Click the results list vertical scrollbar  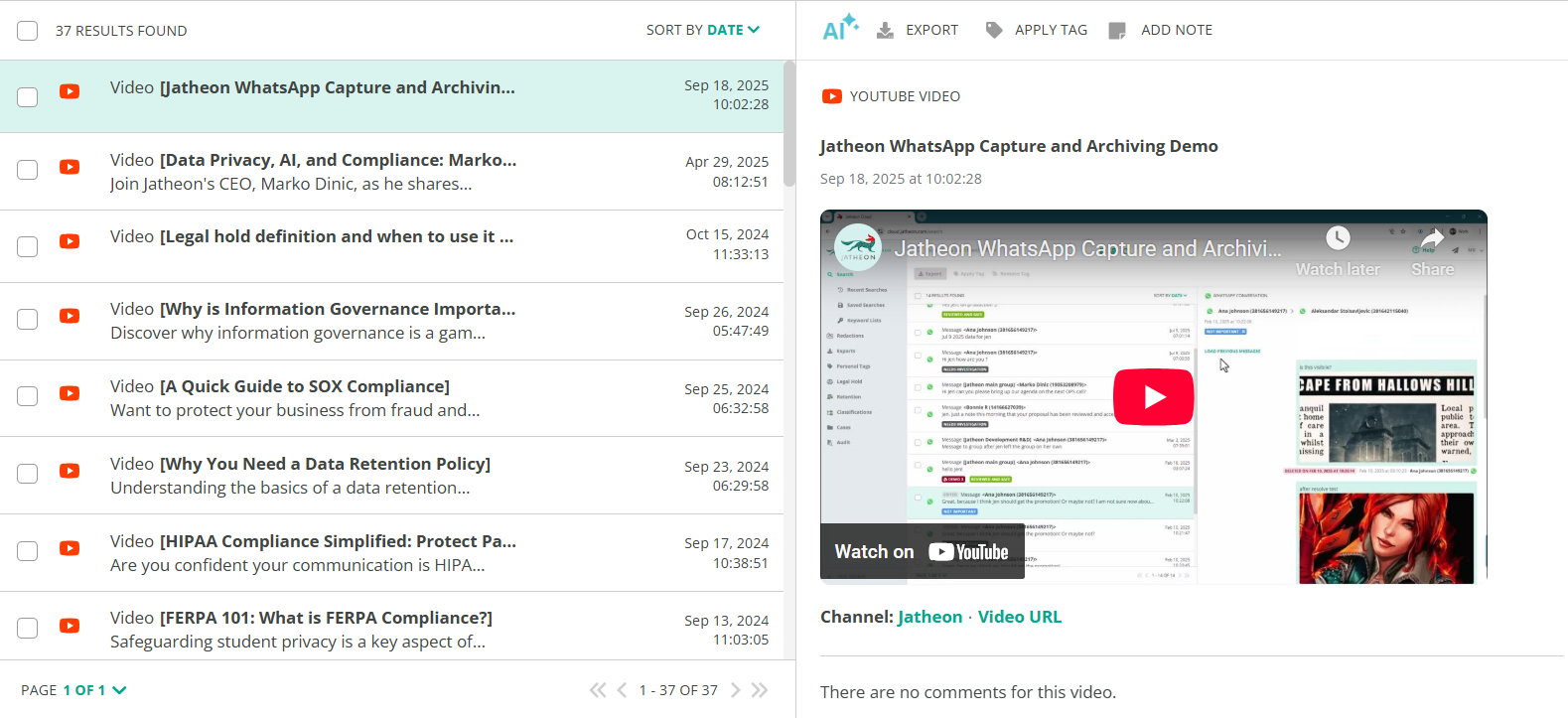[x=789, y=124]
